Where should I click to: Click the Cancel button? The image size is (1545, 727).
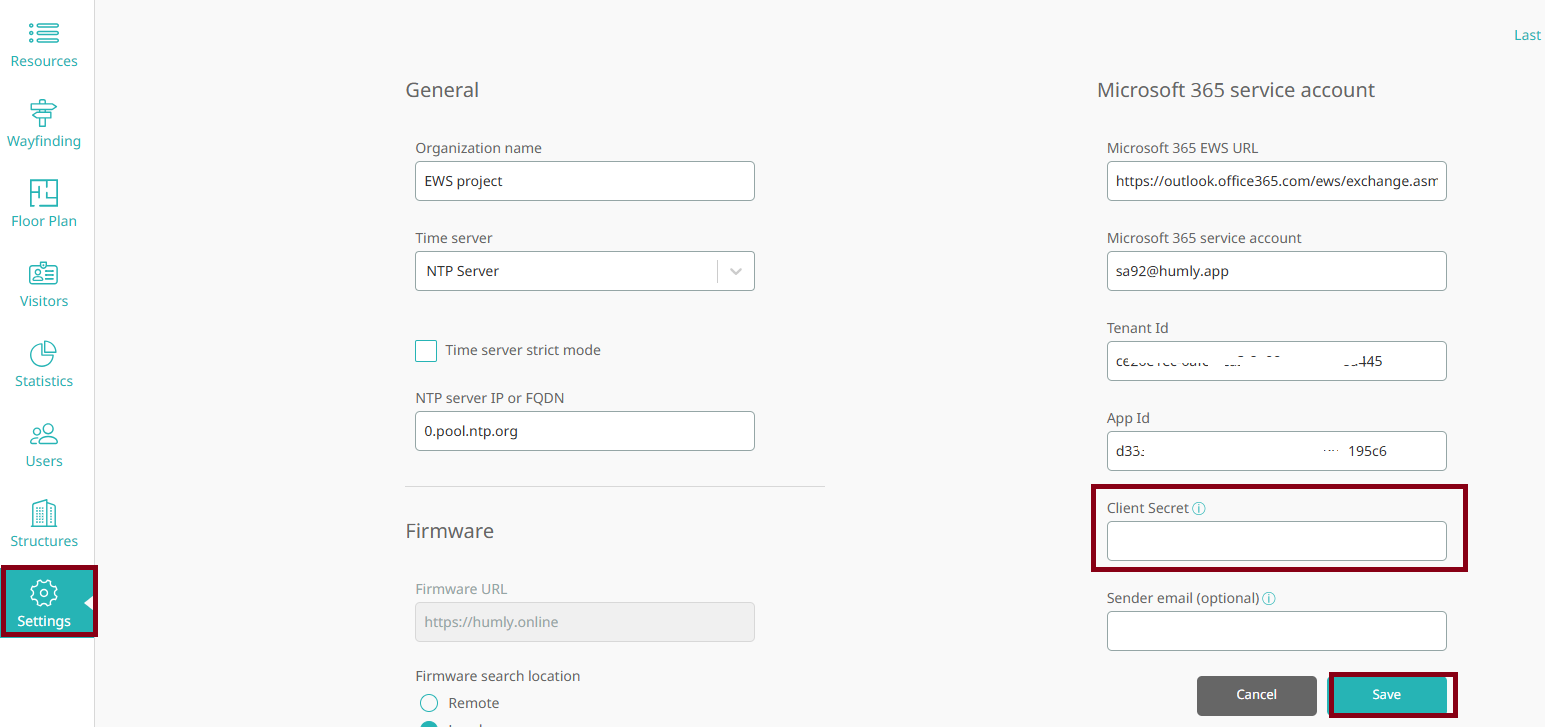[x=1256, y=695]
